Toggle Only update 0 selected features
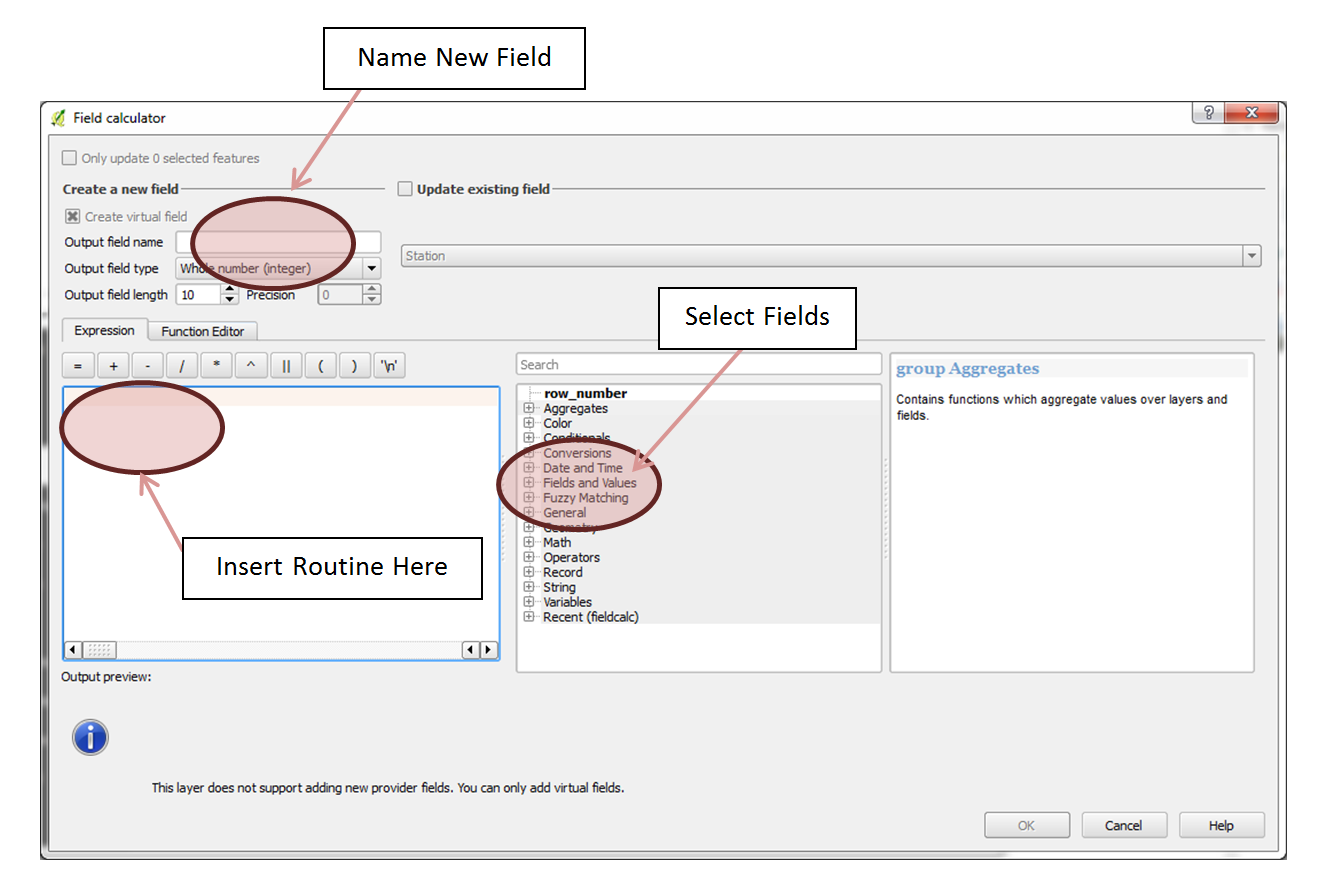 point(69,158)
